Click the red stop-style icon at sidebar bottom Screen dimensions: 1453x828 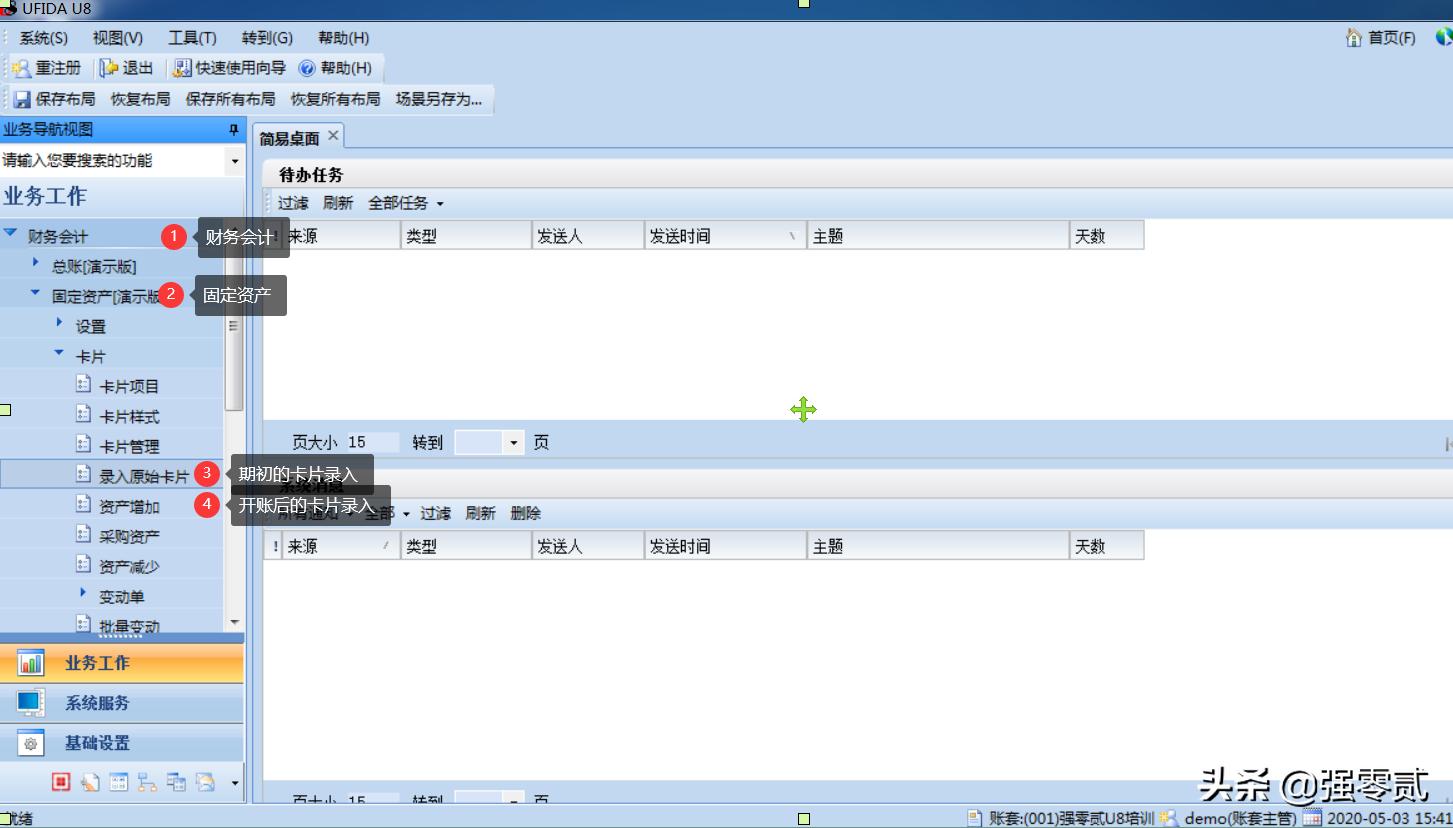click(x=59, y=782)
